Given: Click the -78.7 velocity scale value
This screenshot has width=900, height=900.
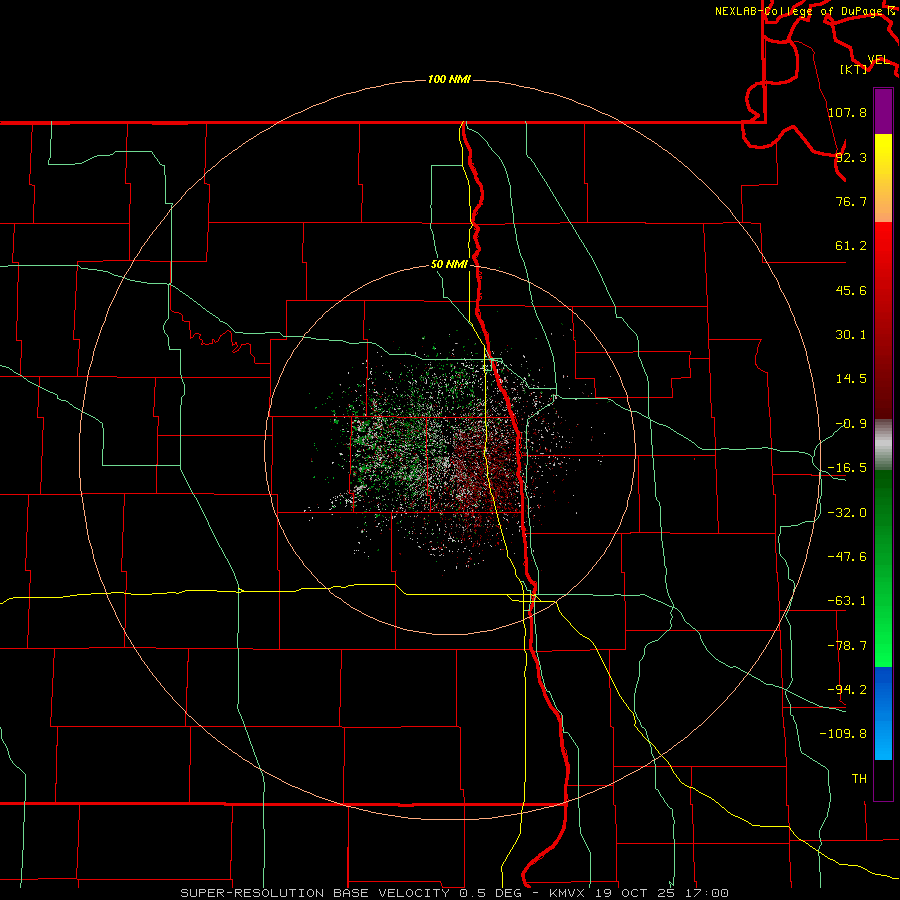Looking at the screenshot, I should click(847, 646).
